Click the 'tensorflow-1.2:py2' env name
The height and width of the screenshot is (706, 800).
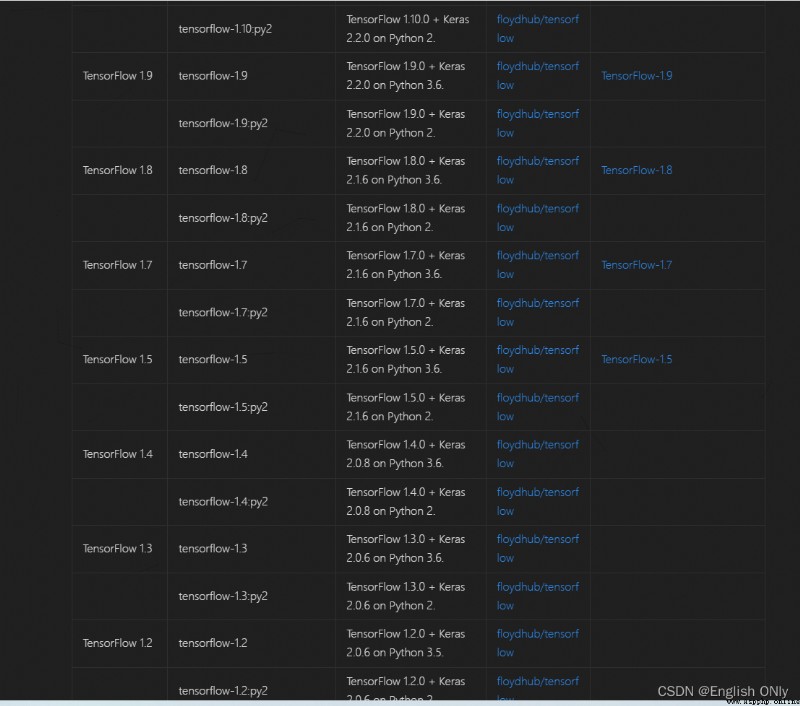(x=223, y=691)
